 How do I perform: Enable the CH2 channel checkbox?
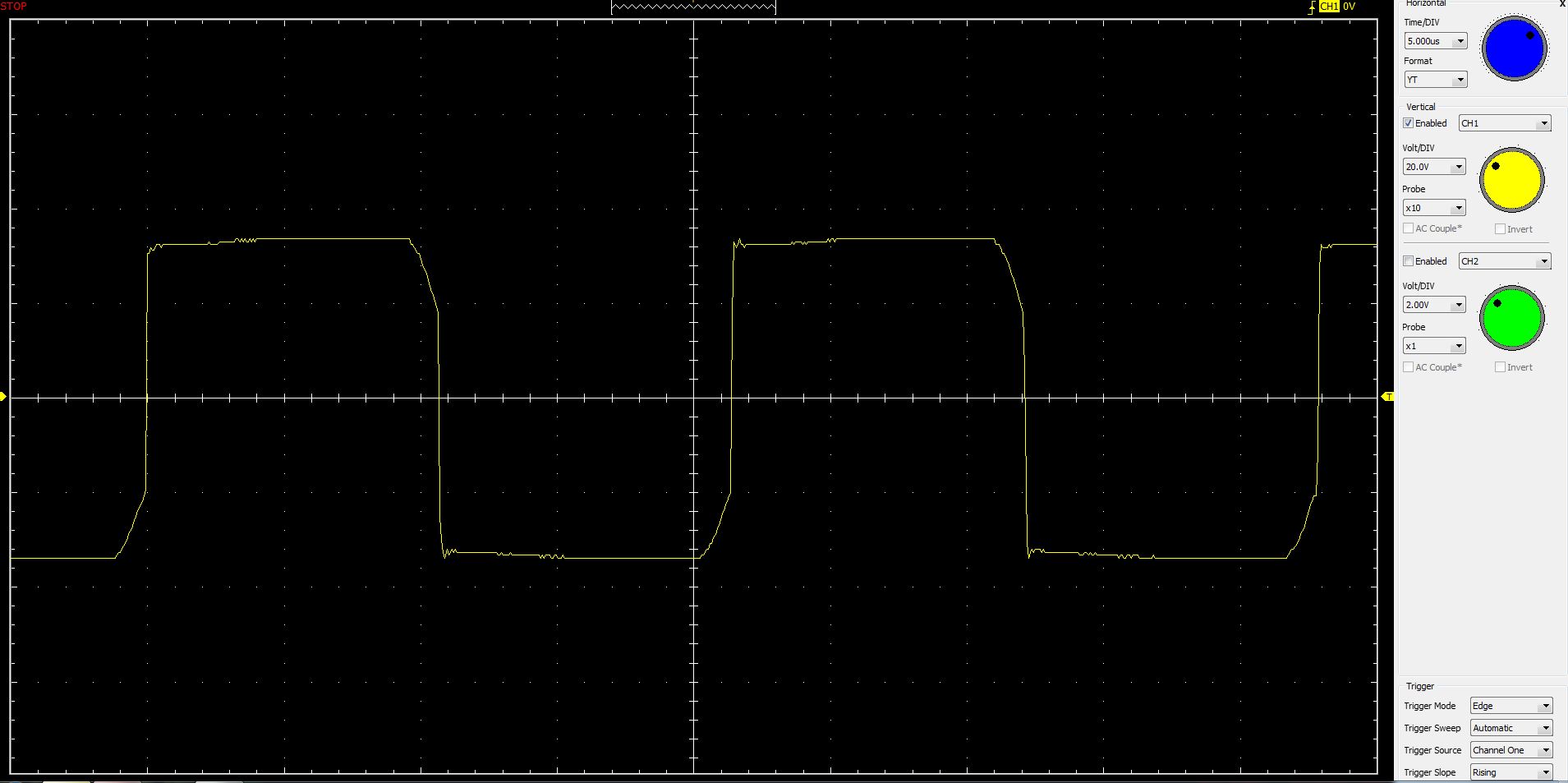1409,261
